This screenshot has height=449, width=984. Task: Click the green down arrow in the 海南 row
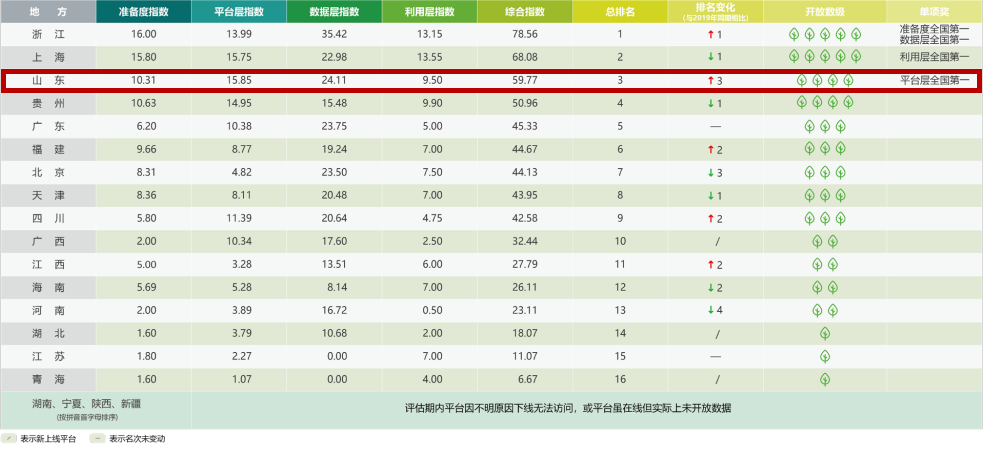tap(710, 288)
